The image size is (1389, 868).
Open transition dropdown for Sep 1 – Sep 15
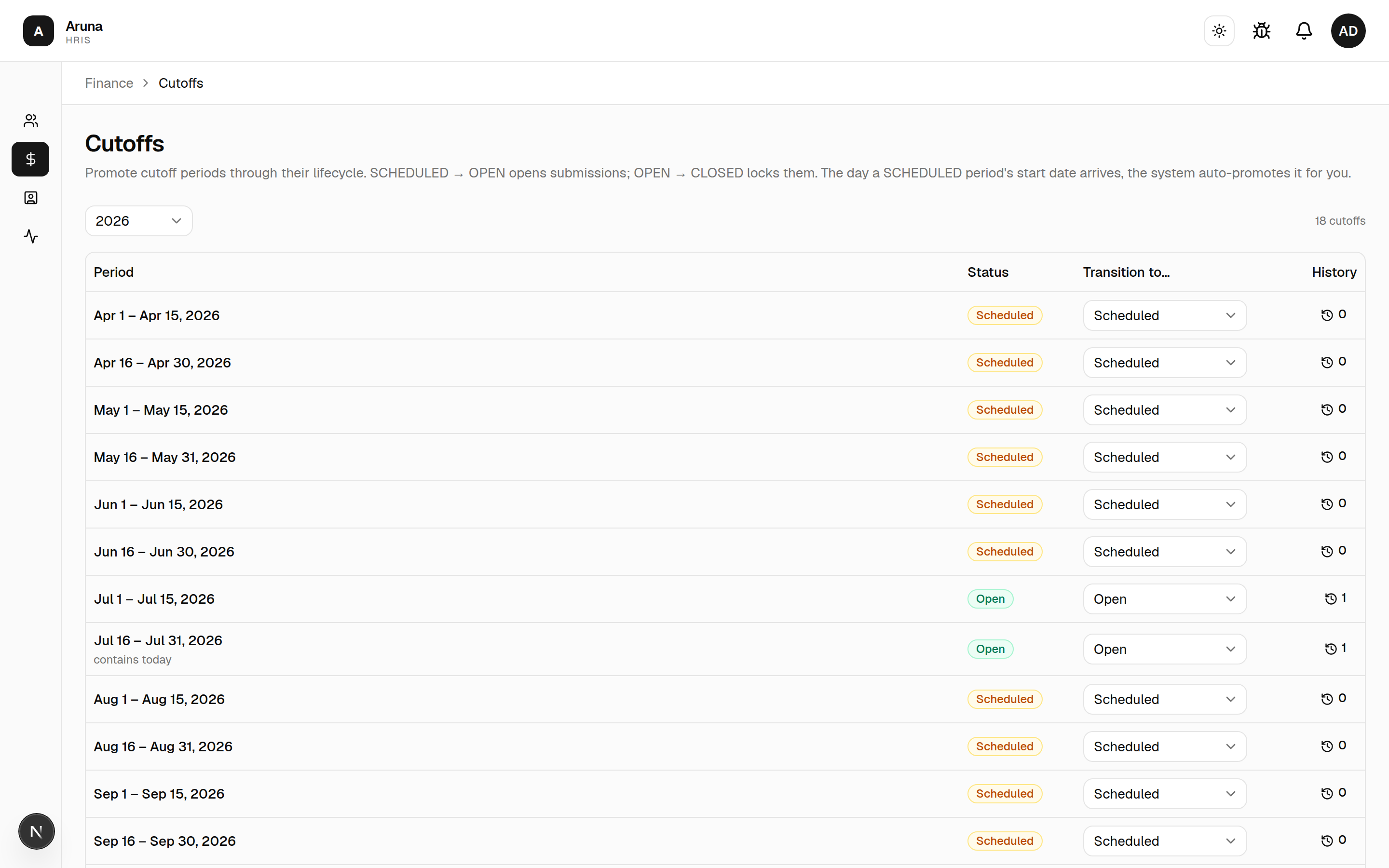pos(1165,794)
